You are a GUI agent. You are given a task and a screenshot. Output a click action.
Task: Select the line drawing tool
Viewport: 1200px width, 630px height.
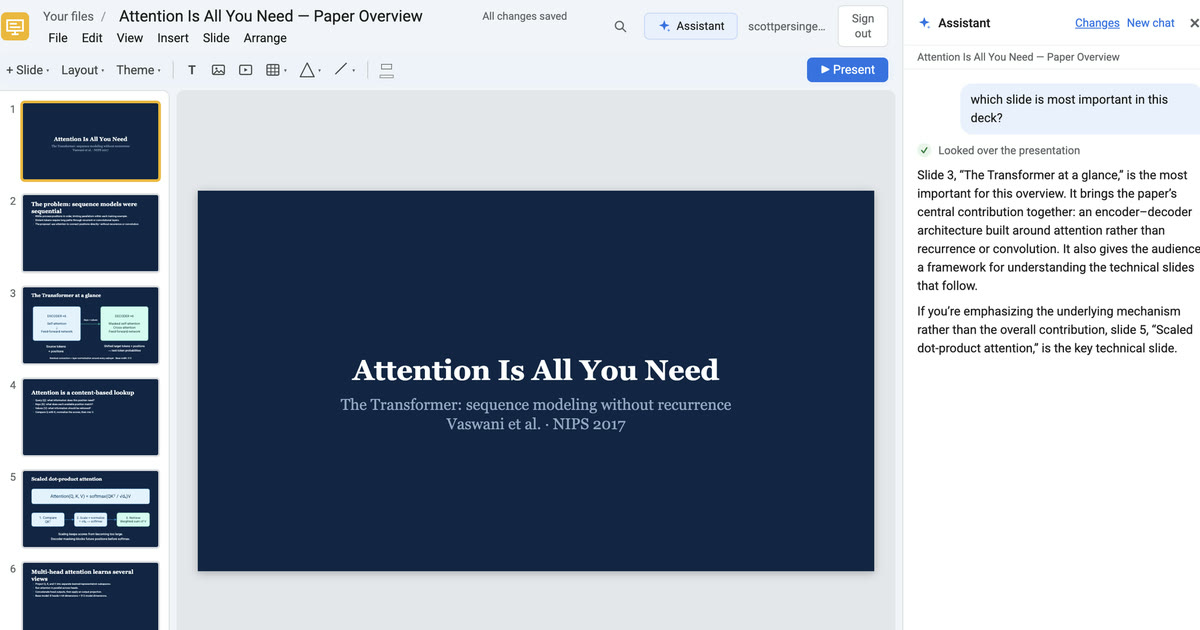(341, 70)
